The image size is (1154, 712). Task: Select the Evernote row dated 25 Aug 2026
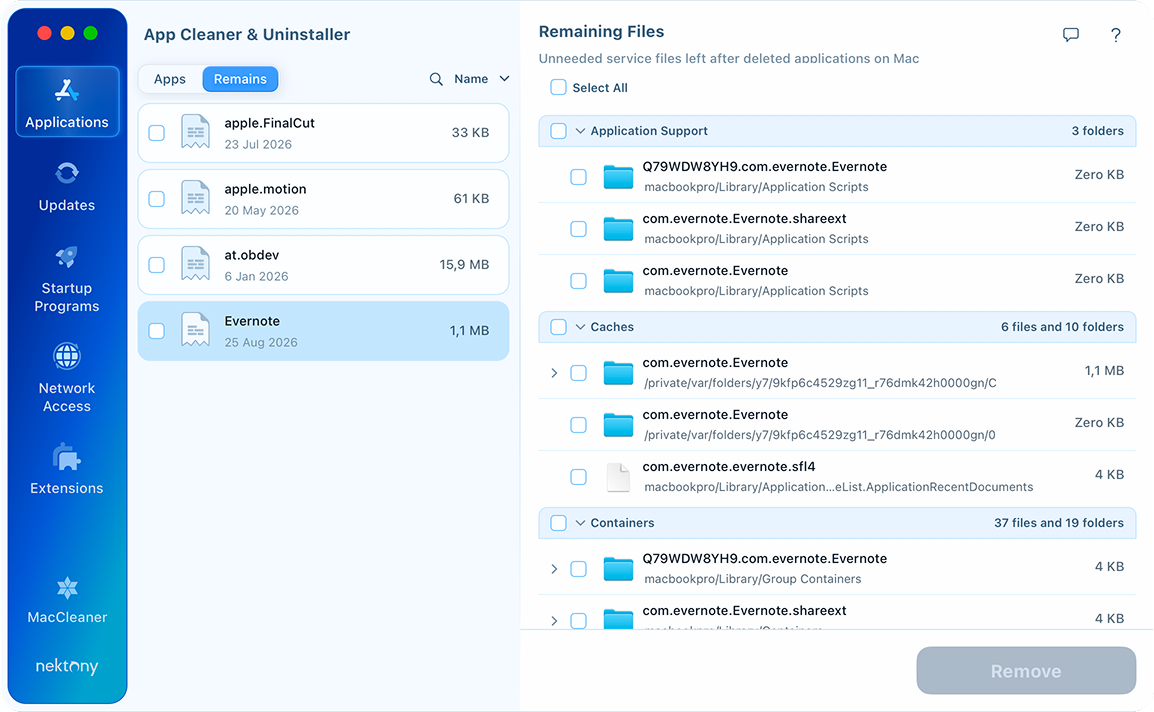(323, 331)
